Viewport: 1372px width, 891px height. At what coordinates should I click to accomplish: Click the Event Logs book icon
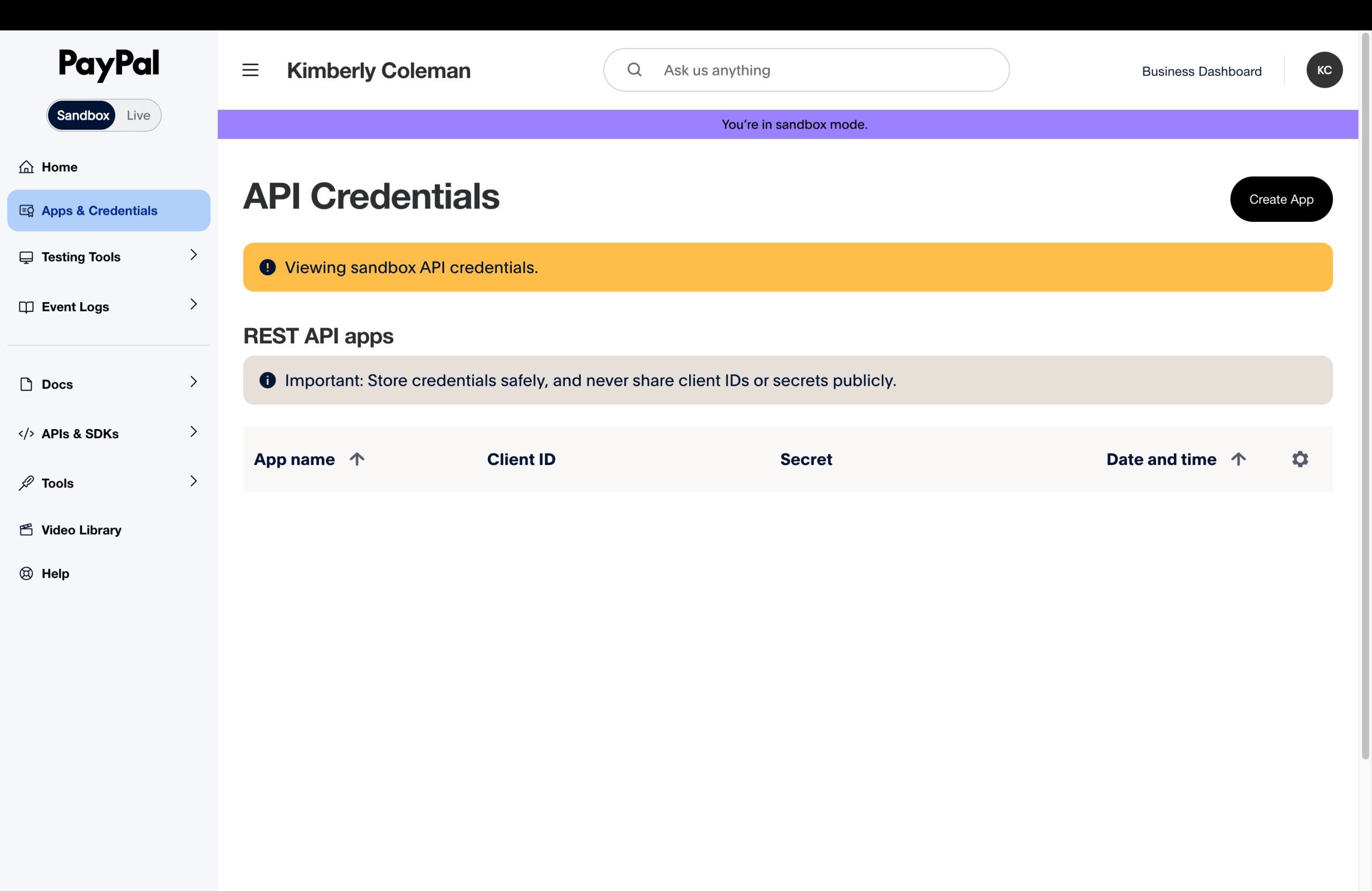click(x=26, y=306)
